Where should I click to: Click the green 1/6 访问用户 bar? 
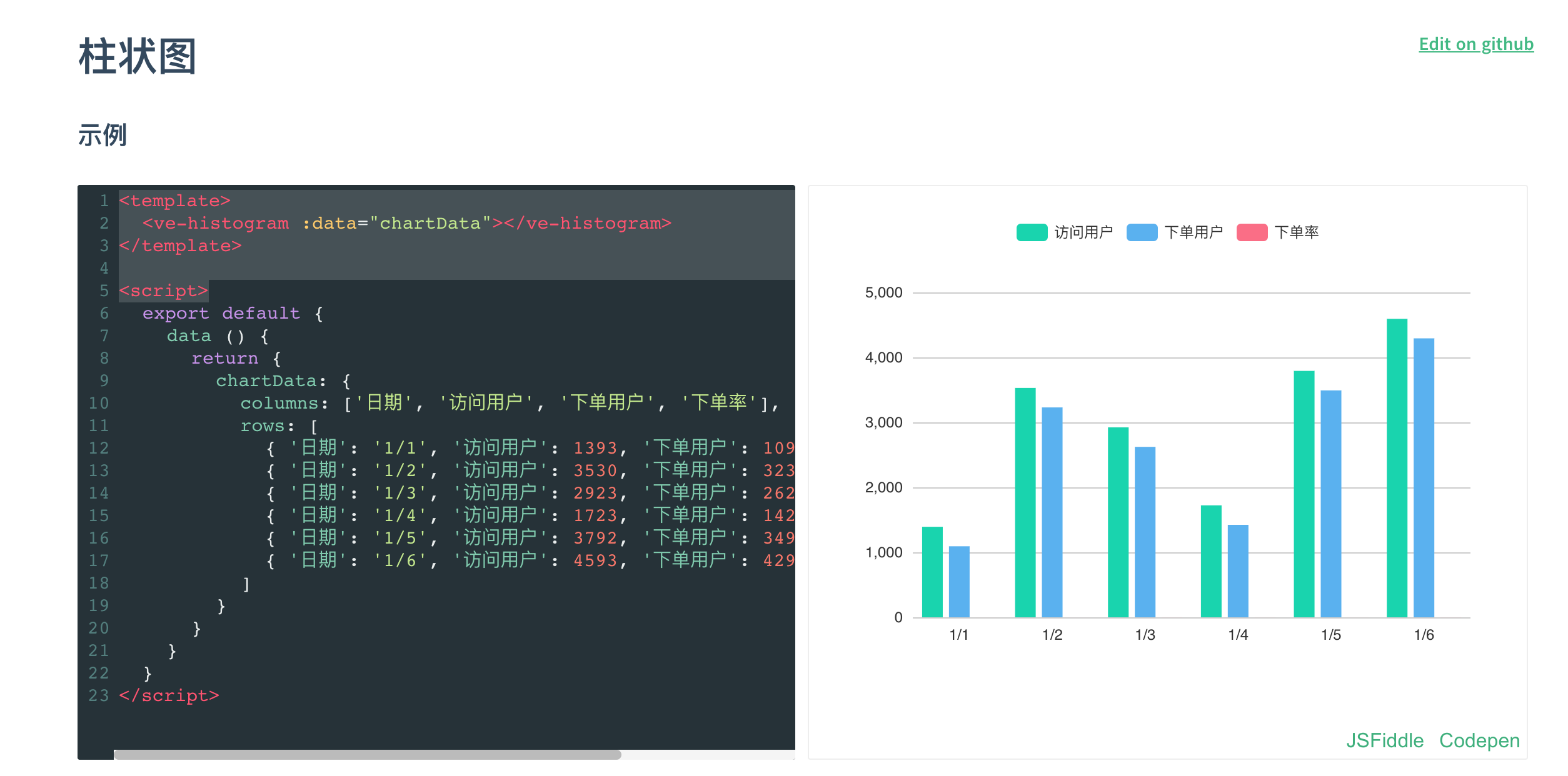(x=1397, y=469)
